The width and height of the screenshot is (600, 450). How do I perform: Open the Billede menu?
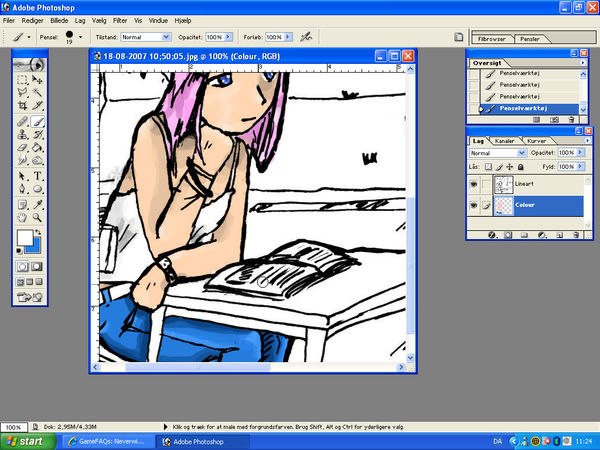tap(59, 21)
